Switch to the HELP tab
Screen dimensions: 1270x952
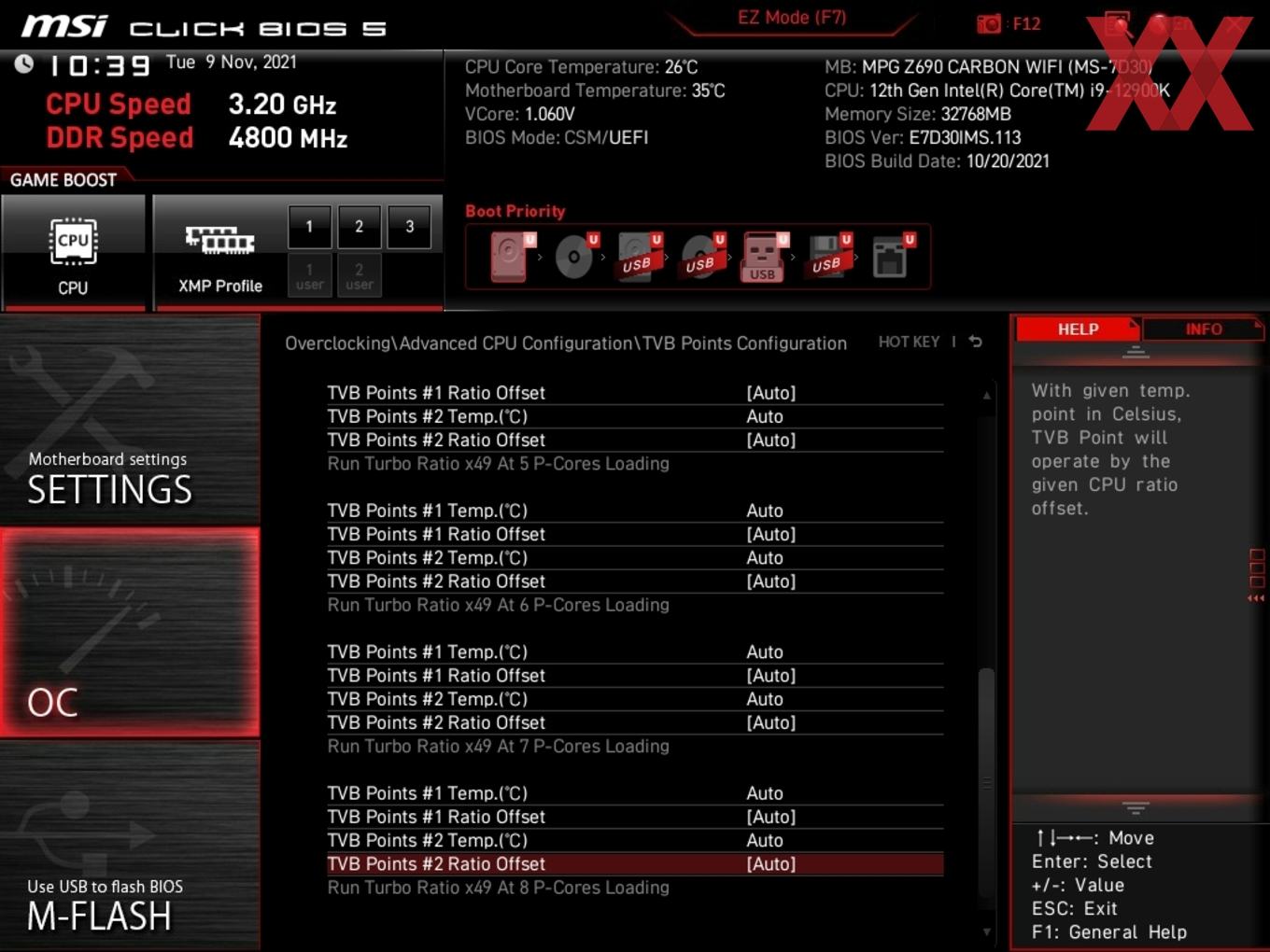click(x=1078, y=329)
